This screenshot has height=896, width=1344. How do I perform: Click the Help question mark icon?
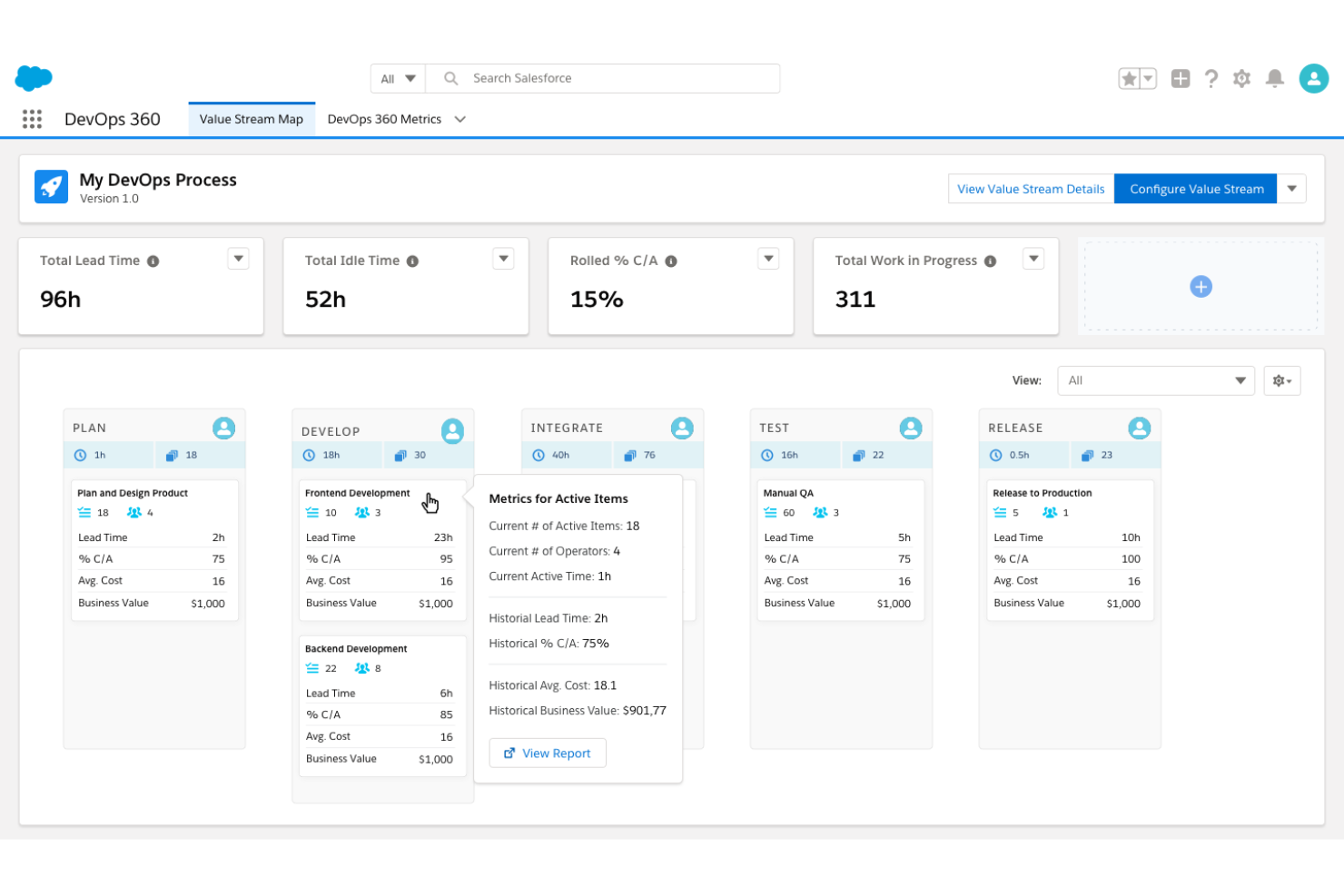pyautogui.click(x=1211, y=78)
